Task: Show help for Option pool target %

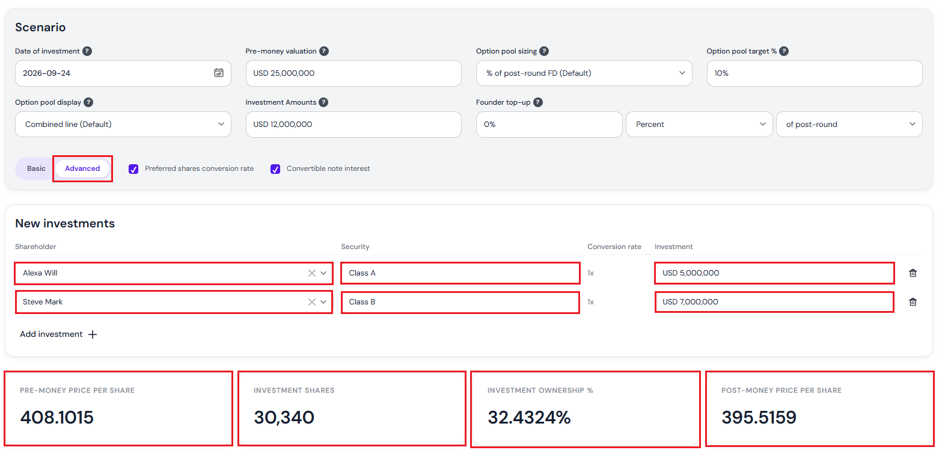Action: (x=784, y=51)
